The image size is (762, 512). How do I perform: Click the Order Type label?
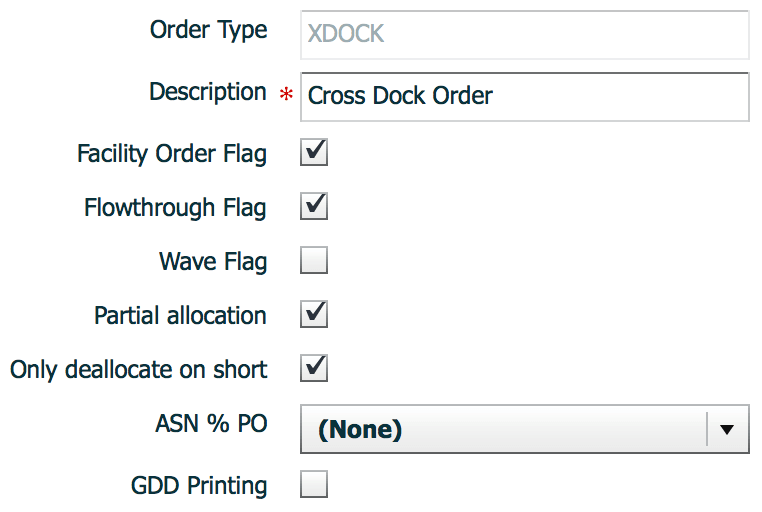(208, 30)
